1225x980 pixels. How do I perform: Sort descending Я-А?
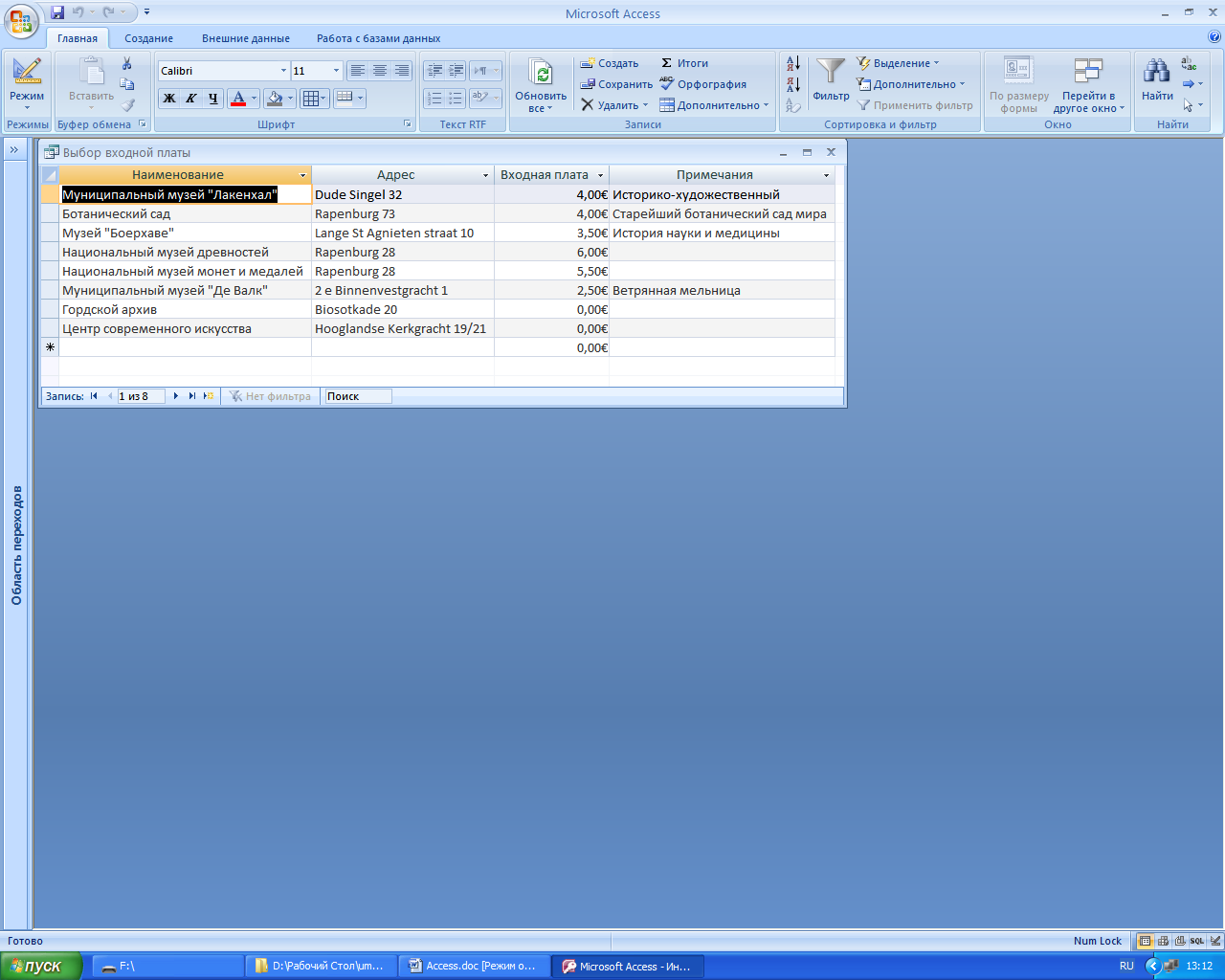pyautogui.click(x=793, y=84)
